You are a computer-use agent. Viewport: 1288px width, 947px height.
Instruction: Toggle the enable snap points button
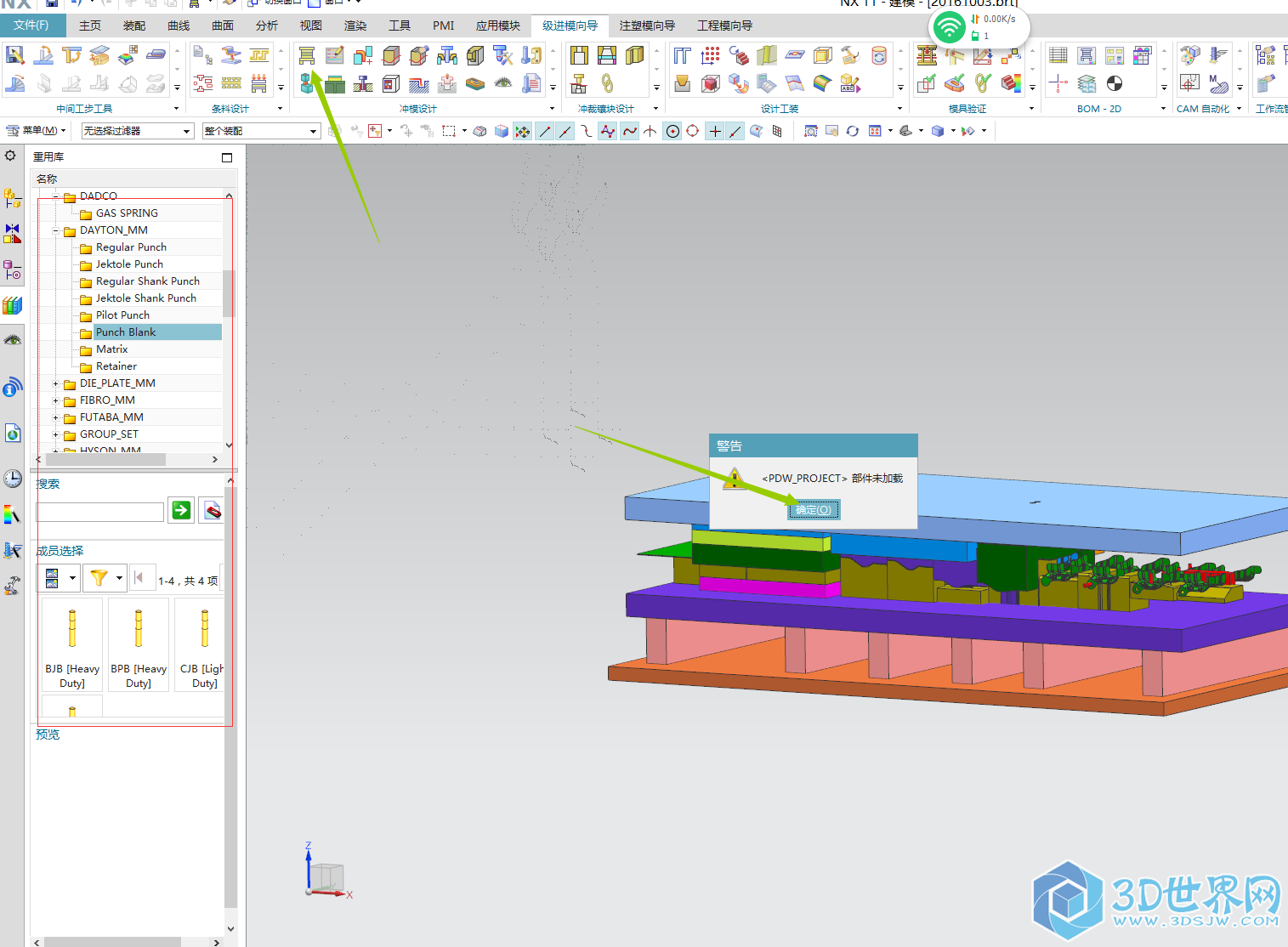pos(522,131)
